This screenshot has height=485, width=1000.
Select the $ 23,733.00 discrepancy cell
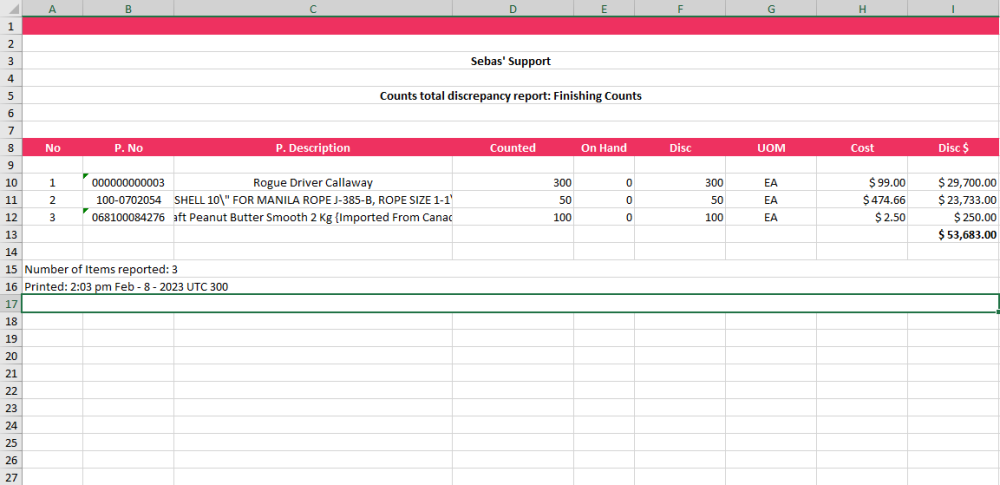click(x=953, y=200)
